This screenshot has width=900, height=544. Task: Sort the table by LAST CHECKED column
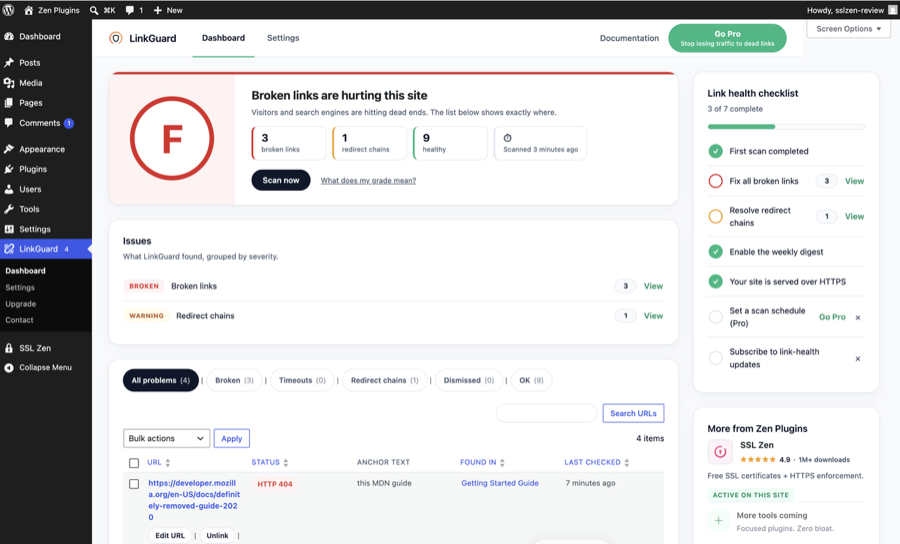(x=596, y=463)
